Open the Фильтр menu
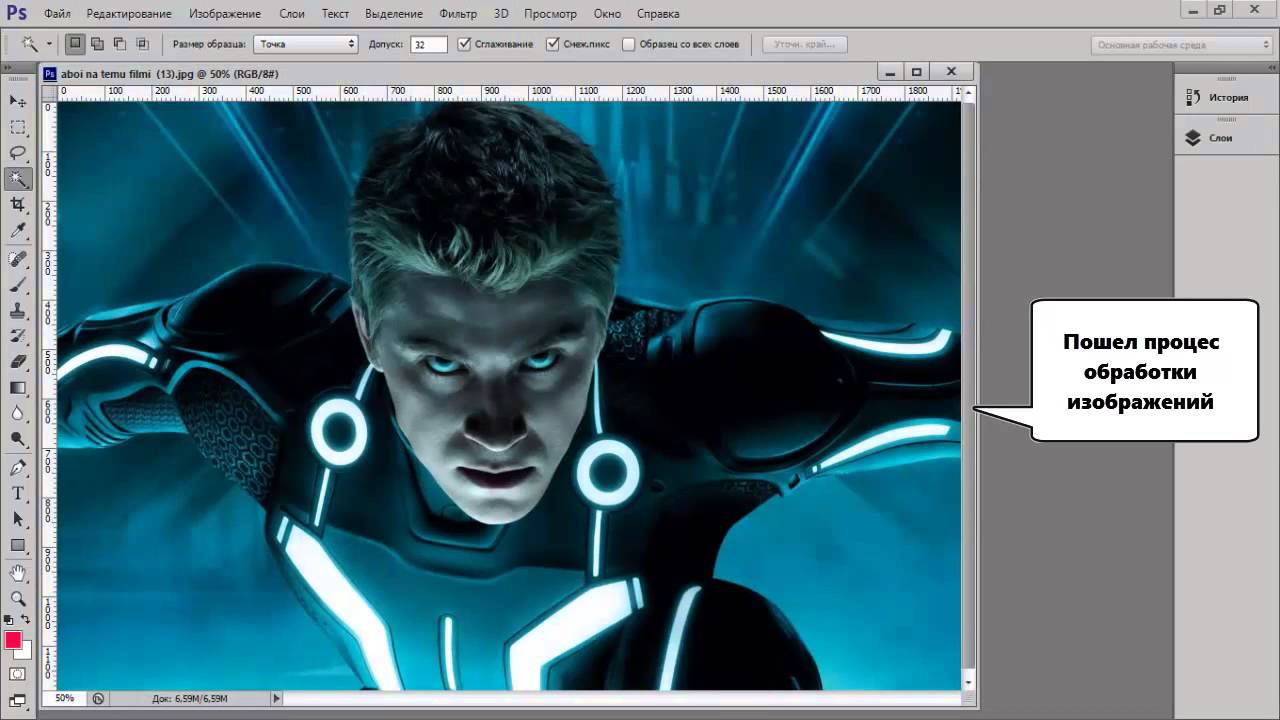Image resolution: width=1280 pixels, height=720 pixels. (x=458, y=14)
